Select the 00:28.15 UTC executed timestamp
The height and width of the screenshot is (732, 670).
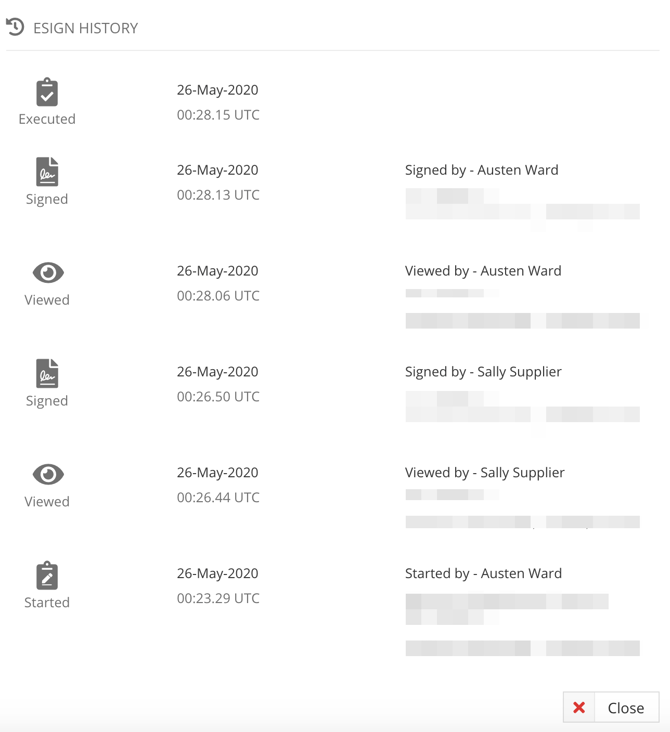coord(218,115)
